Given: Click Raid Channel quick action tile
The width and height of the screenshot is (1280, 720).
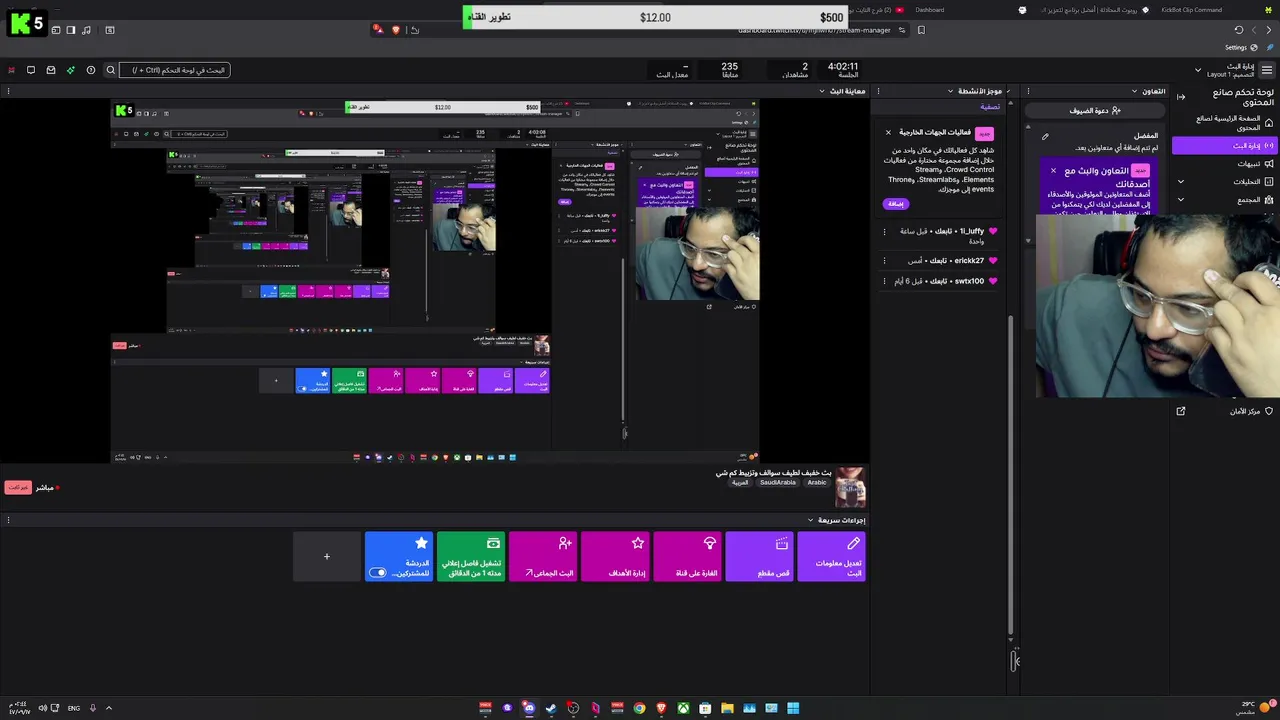Looking at the screenshot, I should [687, 556].
